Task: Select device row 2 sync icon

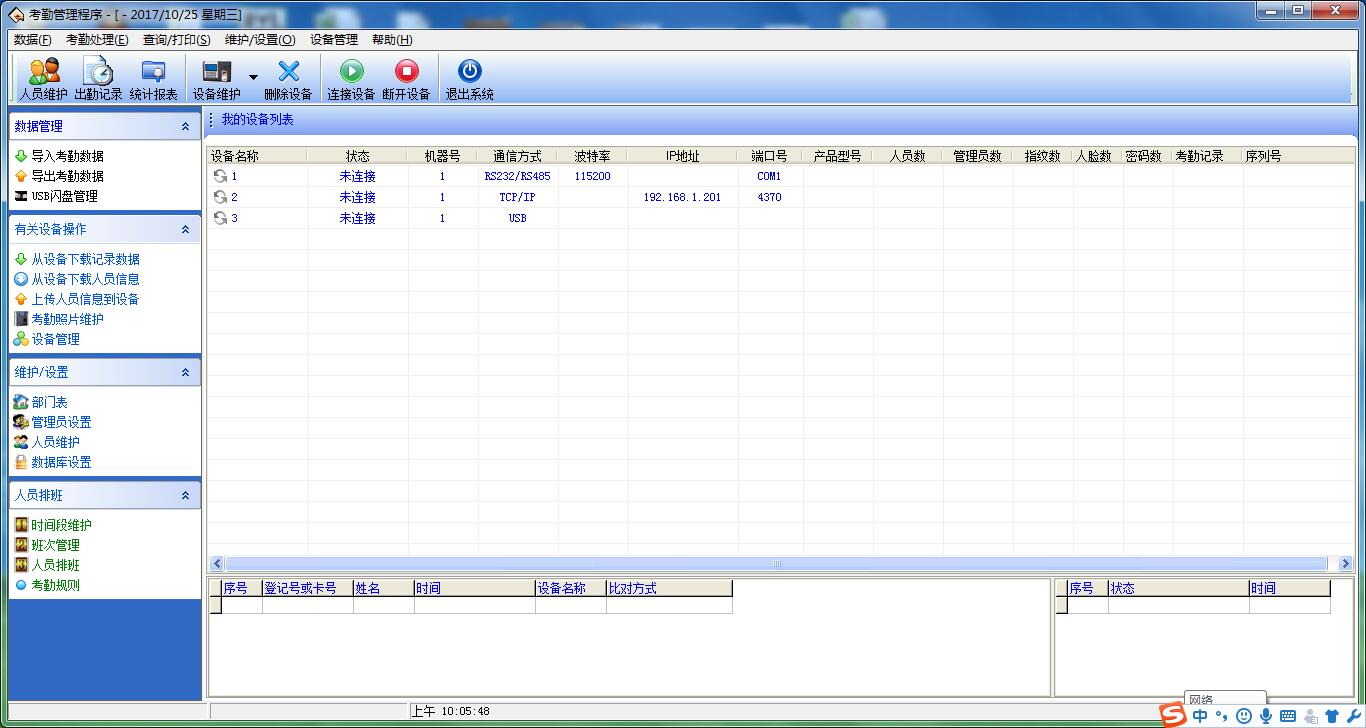Action: 220,197
